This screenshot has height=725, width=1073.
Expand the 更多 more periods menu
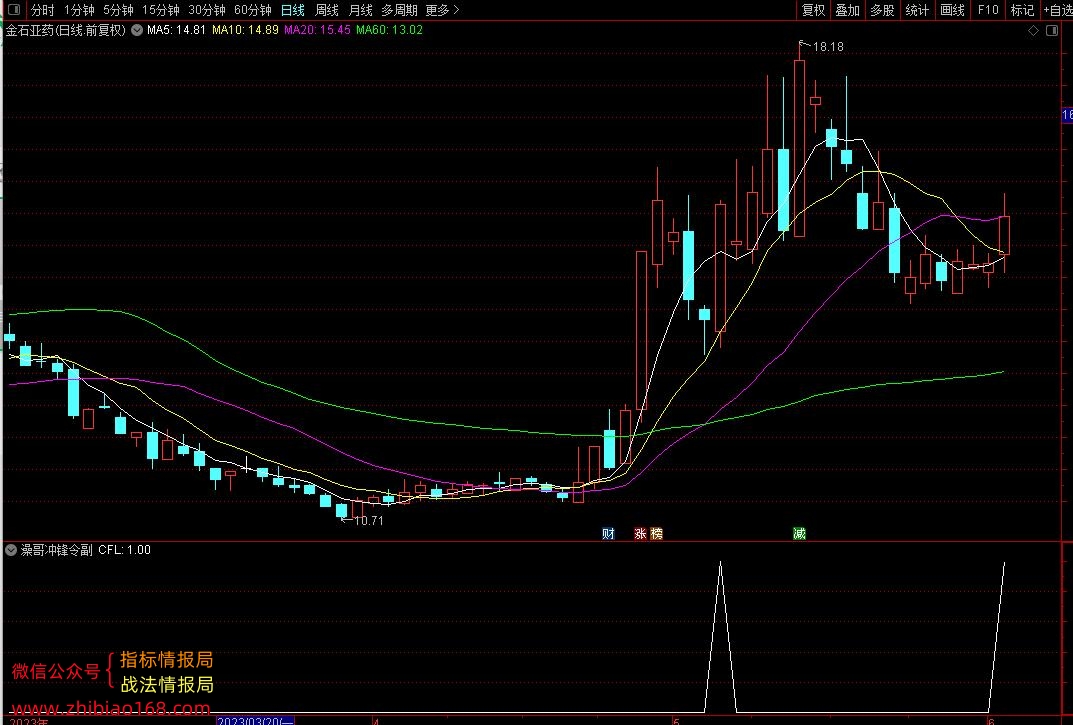pyautogui.click(x=442, y=10)
